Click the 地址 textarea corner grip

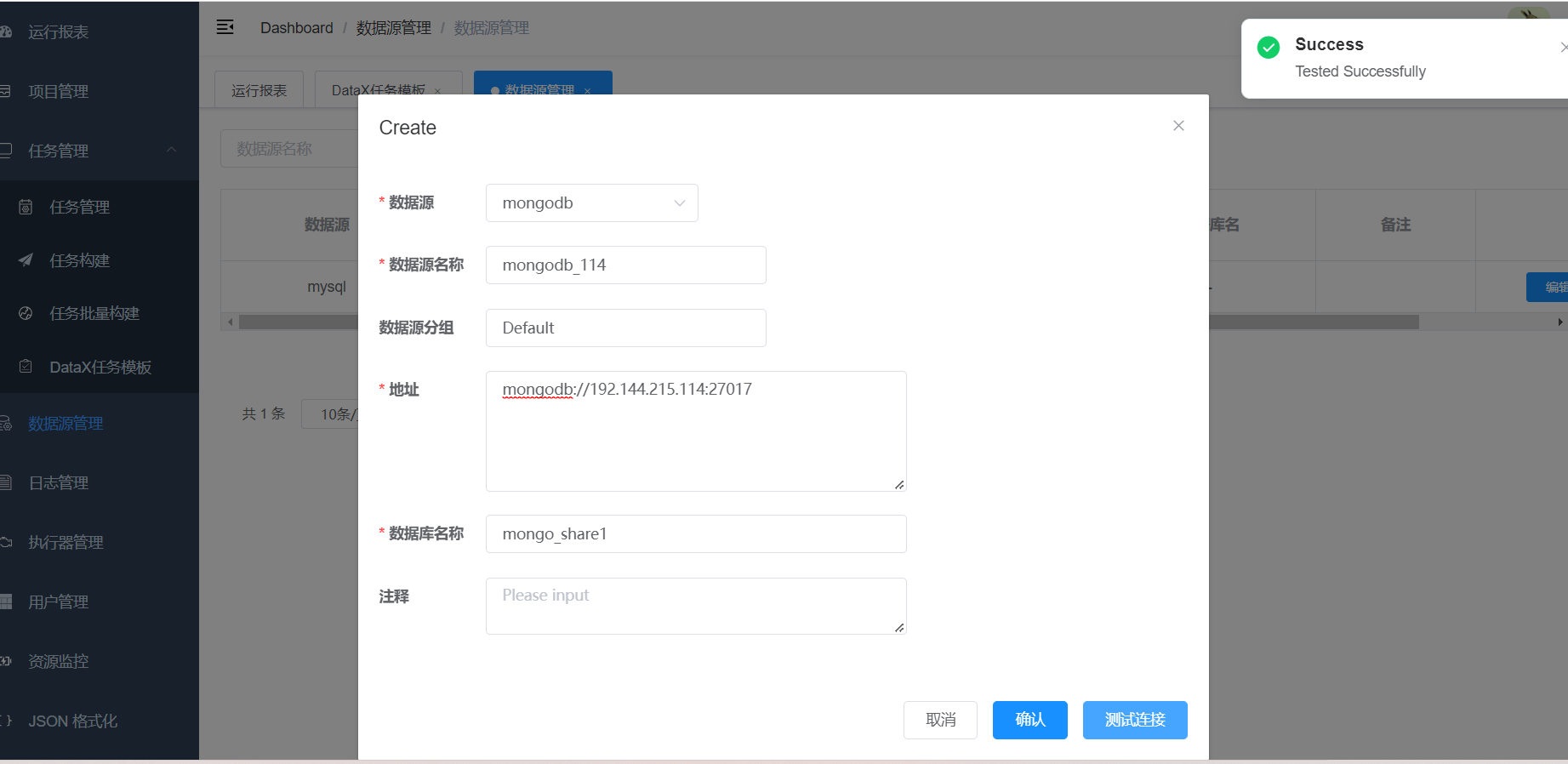[899, 484]
